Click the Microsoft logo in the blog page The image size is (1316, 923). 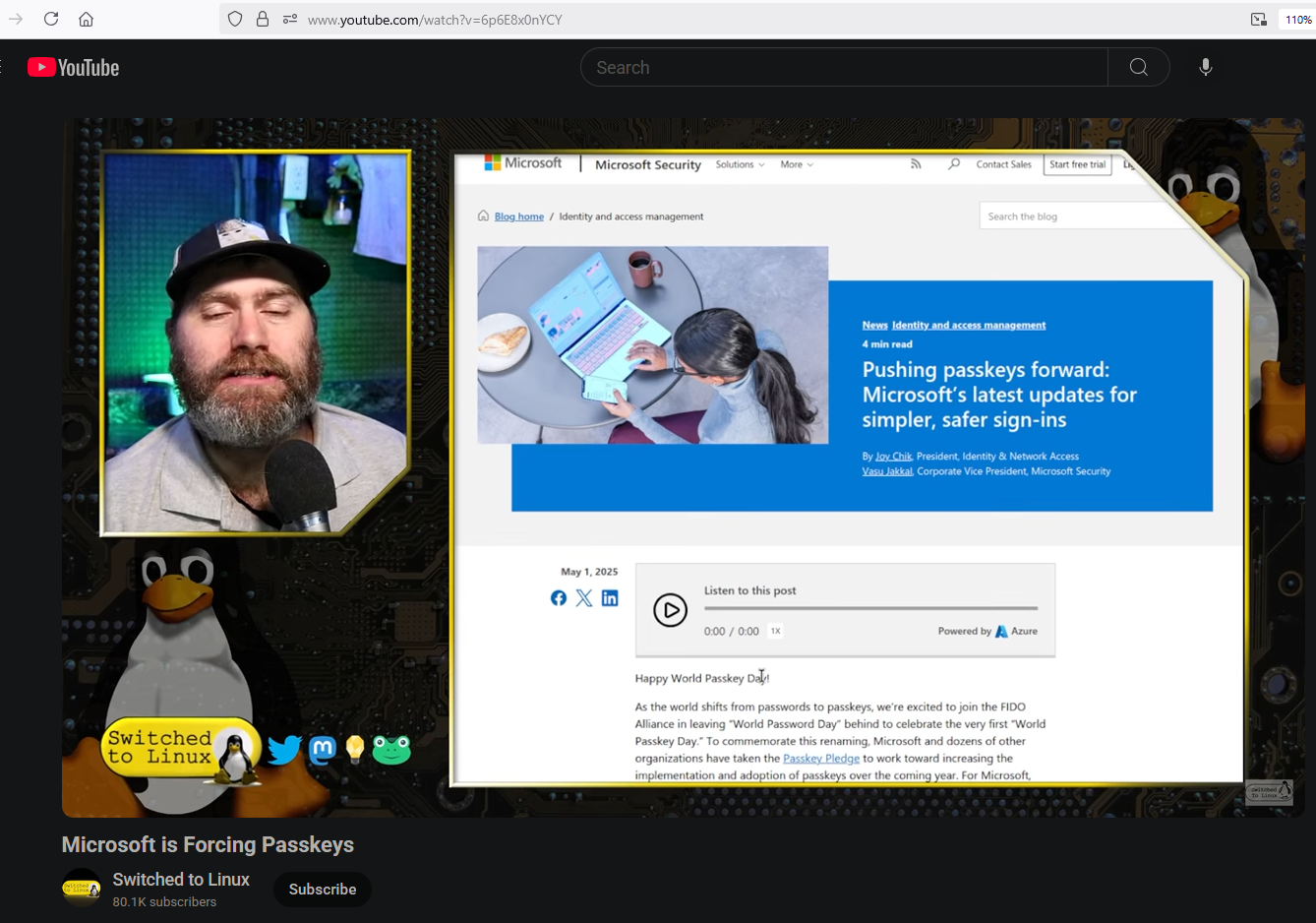tap(523, 163)
